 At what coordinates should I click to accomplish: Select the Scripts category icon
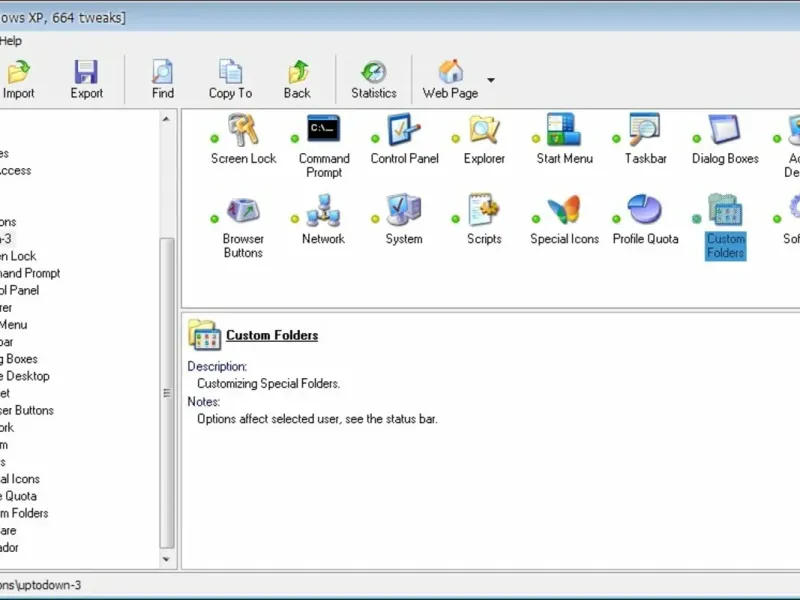(x=484, y=210)
